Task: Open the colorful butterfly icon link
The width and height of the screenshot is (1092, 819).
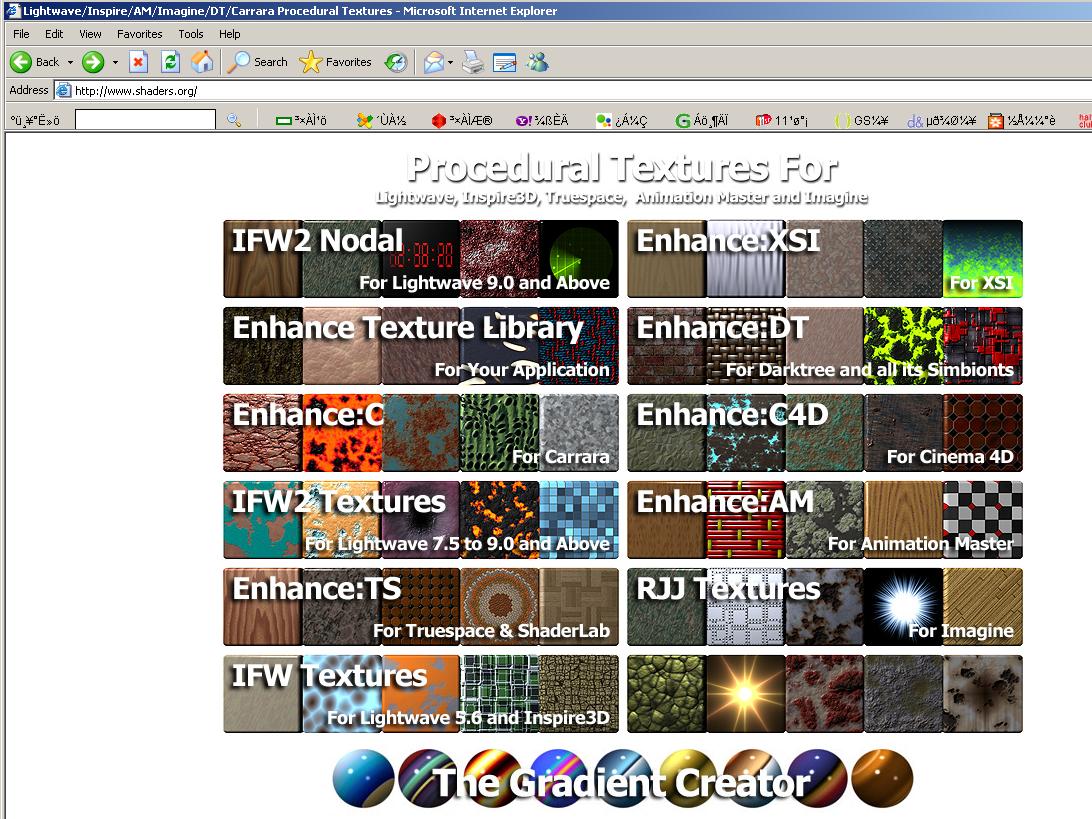Action: click(381, 120)
